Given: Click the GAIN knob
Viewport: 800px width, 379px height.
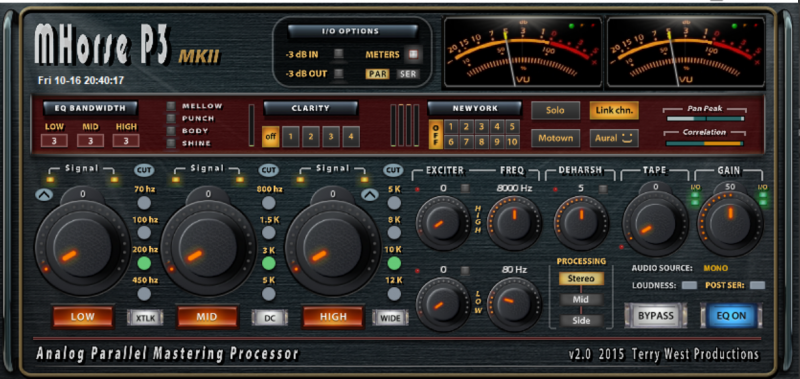Looking at the screenshot, I should click(731, 223).
